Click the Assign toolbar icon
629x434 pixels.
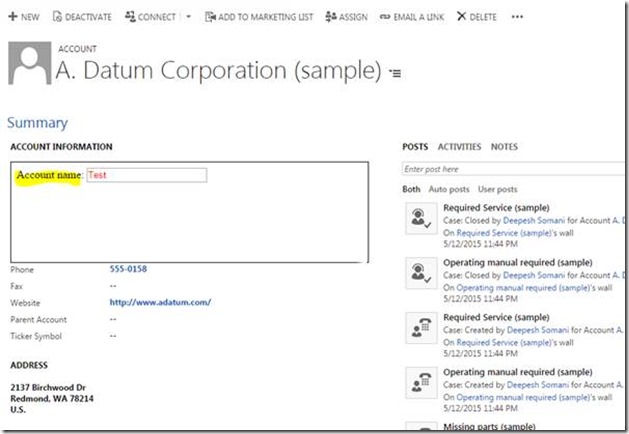pyautogui.click(x=331, y=17)
